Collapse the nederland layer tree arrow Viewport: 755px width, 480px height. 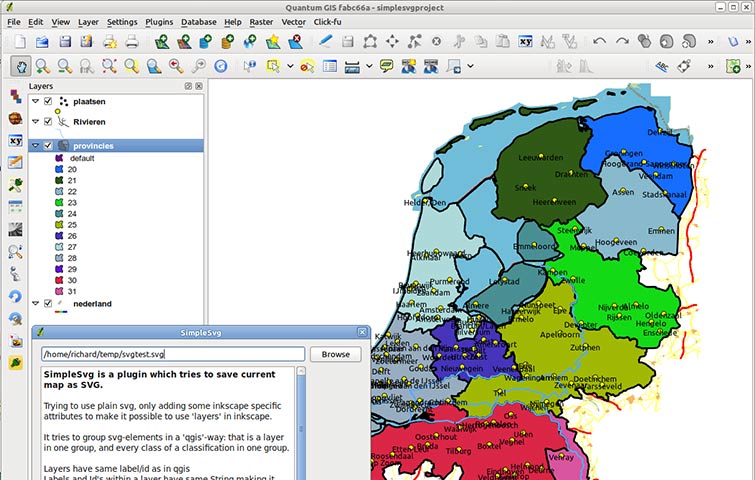click(x=36, y=303)
